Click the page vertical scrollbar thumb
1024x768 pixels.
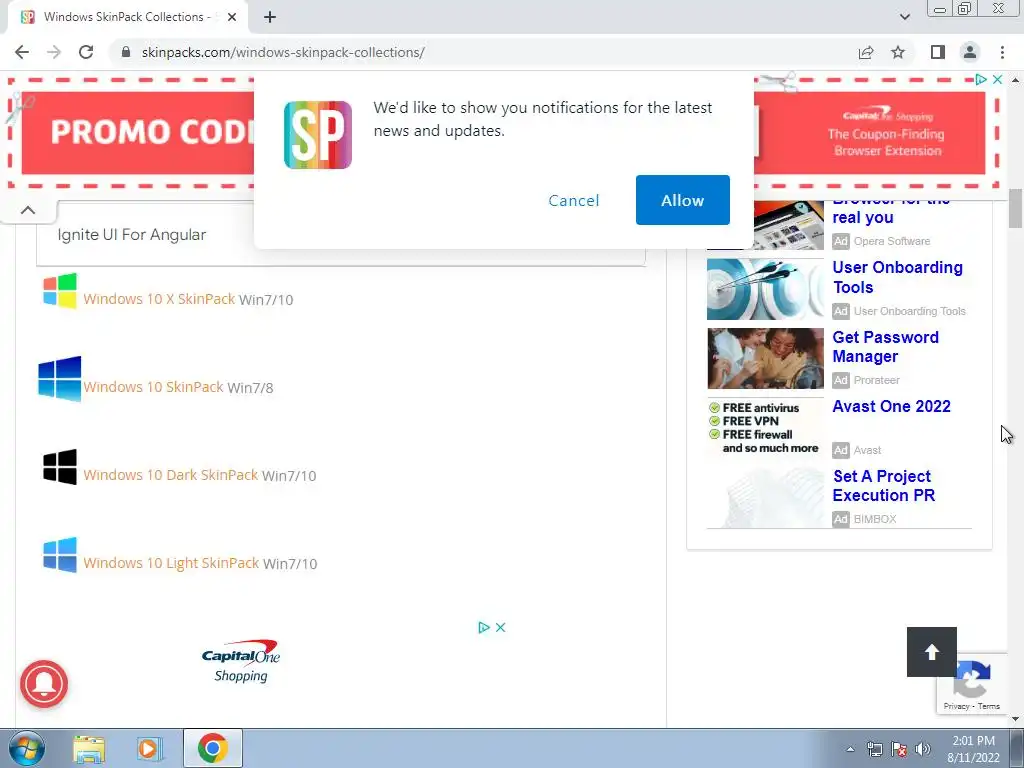coord(1015,208)
